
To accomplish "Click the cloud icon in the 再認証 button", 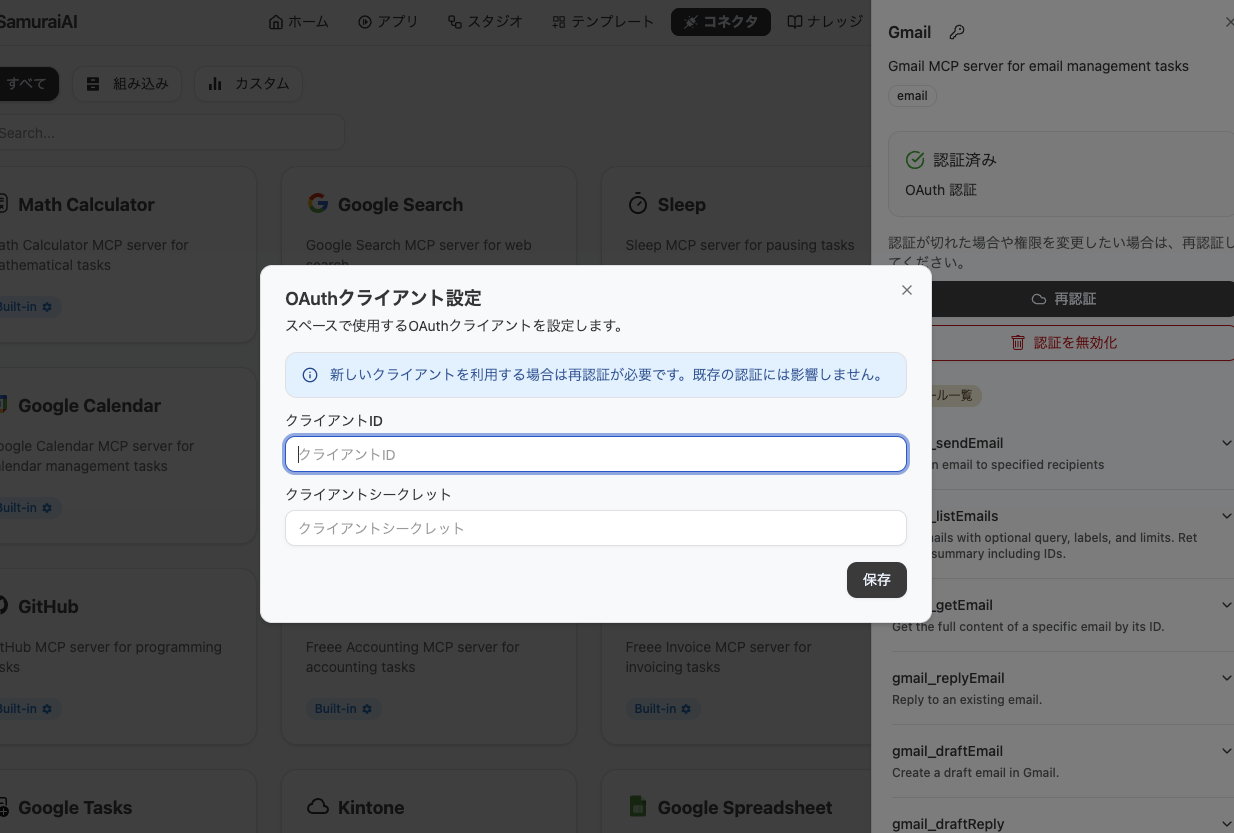I will point(1039,299).
